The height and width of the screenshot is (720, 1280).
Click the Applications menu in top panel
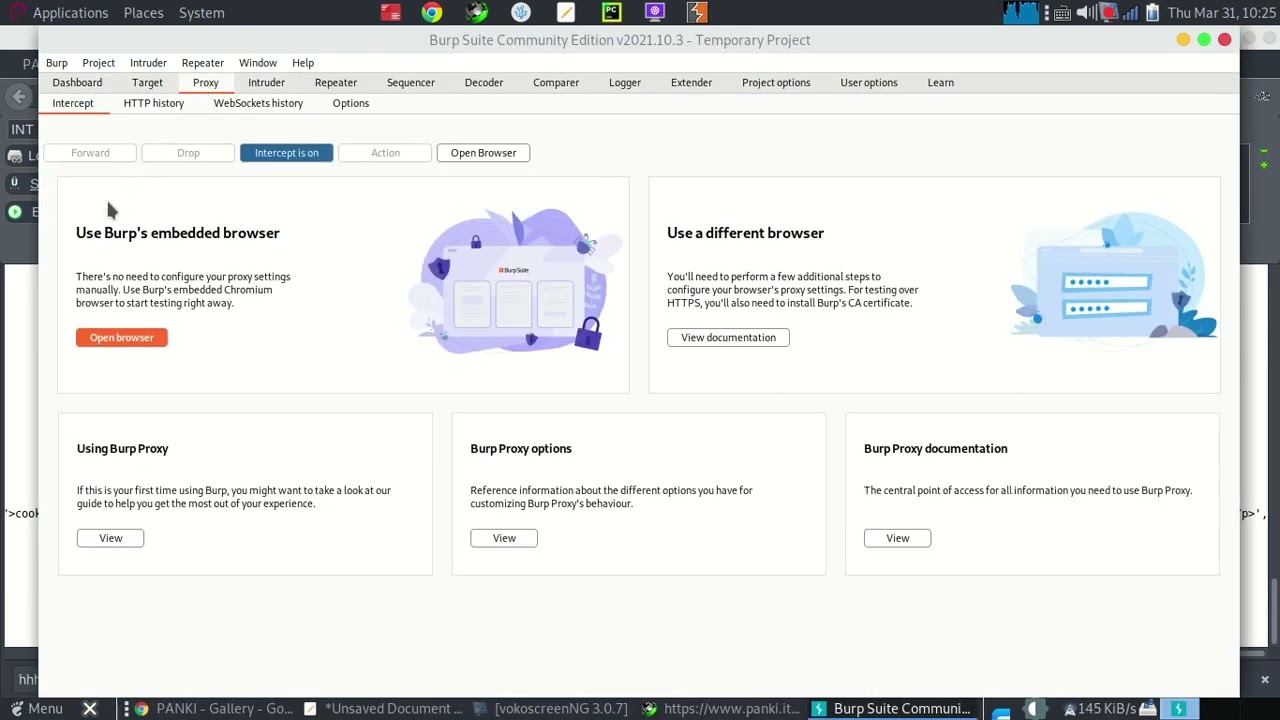(x=70, y=13)
